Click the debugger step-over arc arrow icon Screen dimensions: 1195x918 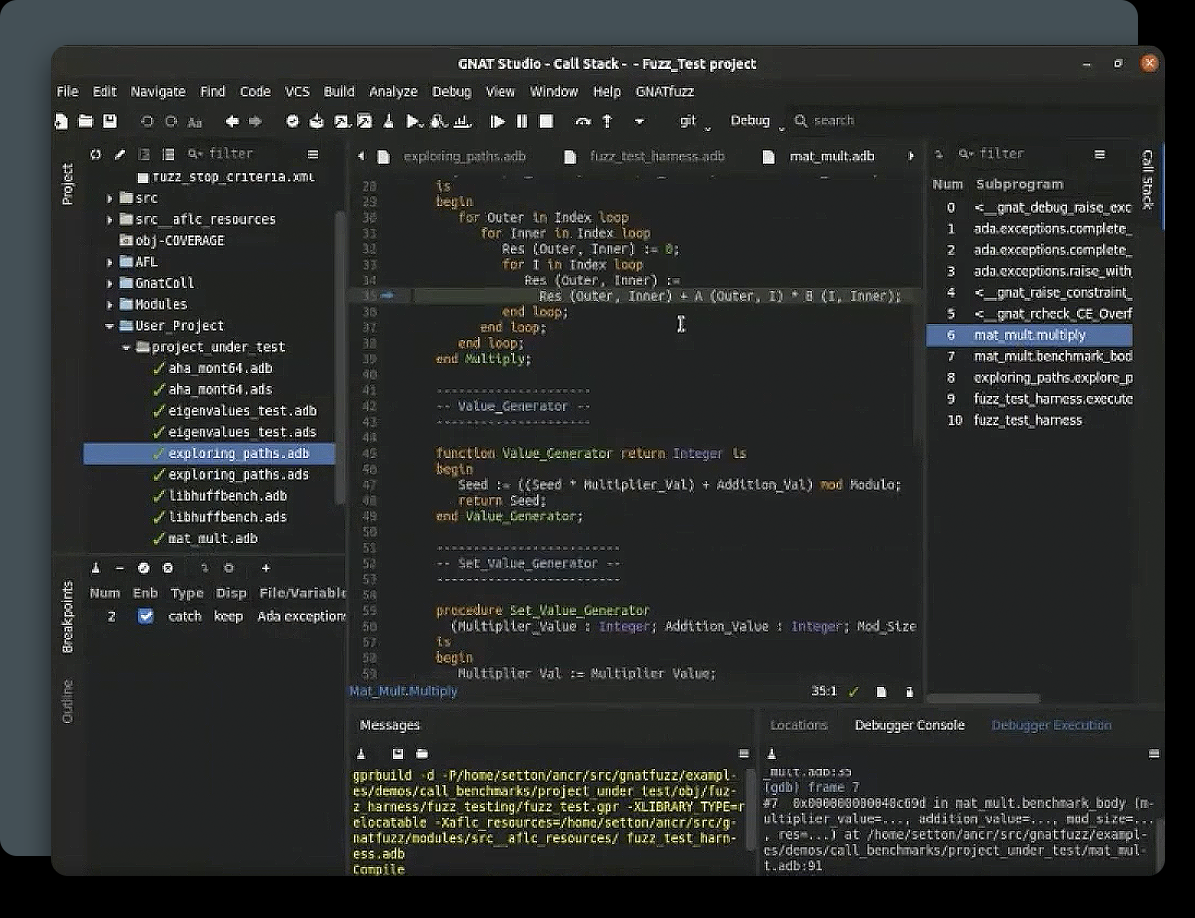pyautogui.click(x=583, y=121)
